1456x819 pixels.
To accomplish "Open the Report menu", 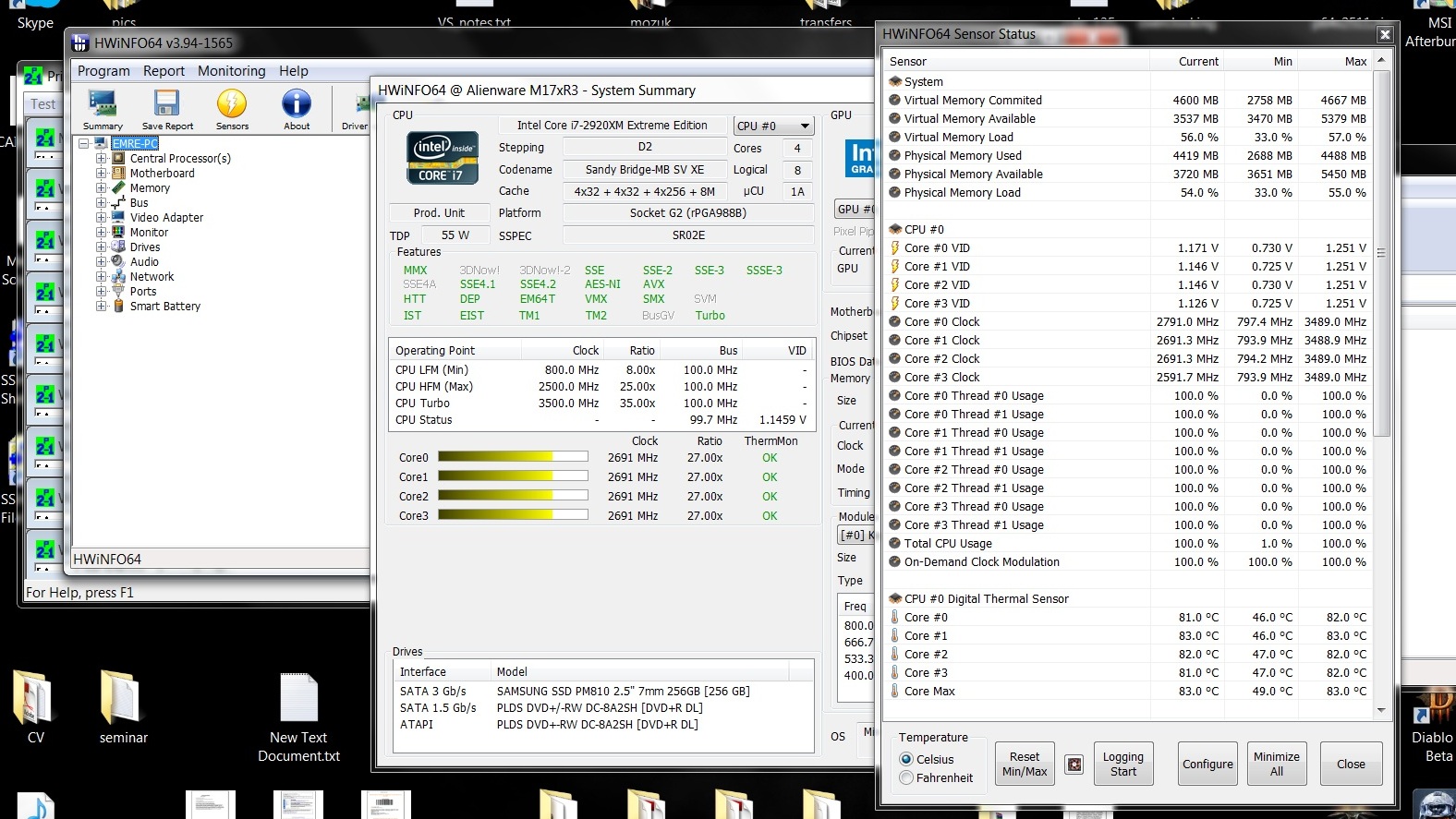I will [x=164, y=71].
